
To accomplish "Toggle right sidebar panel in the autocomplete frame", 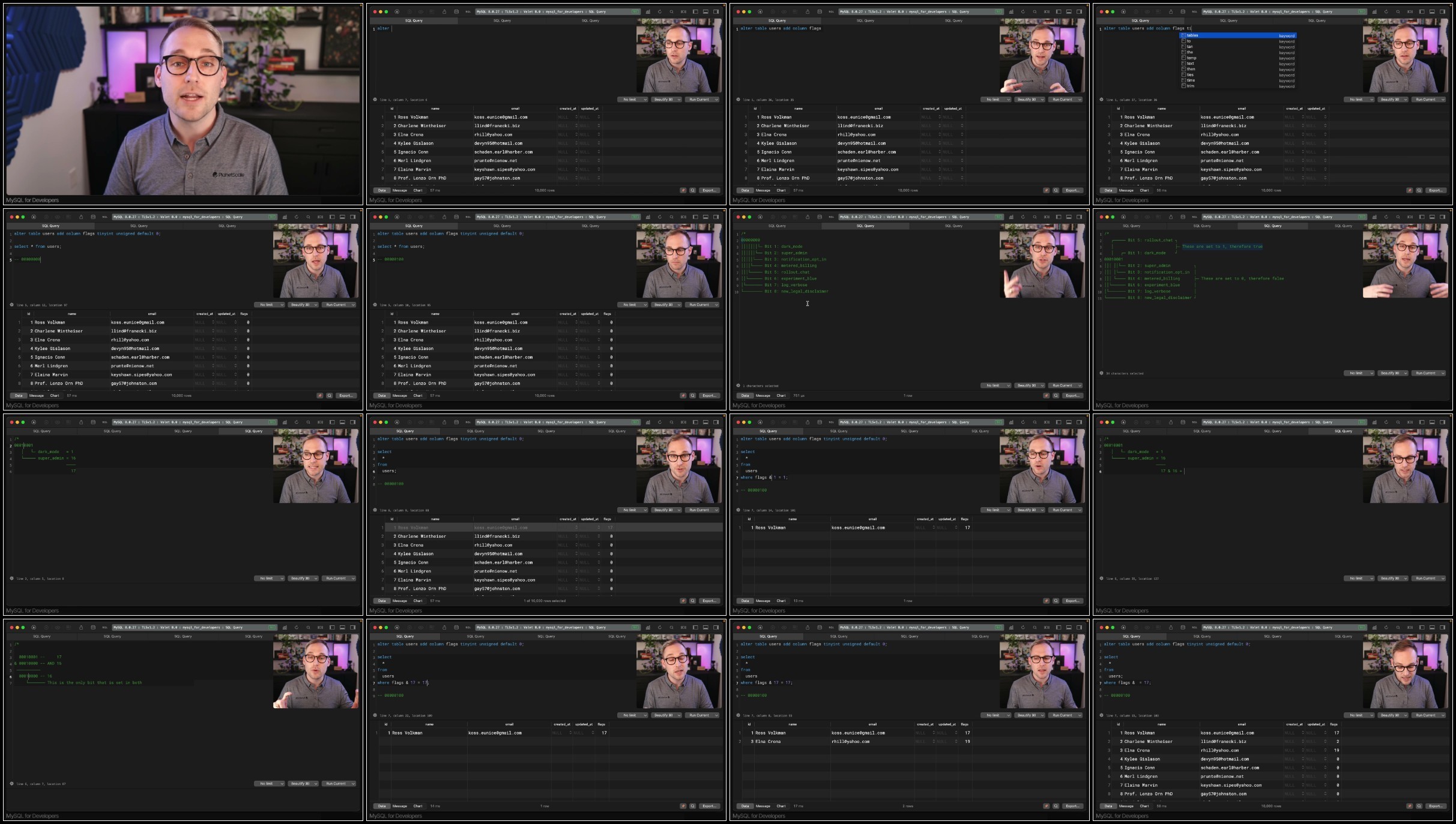I will pyautogui.click(x=1442, y=11).
